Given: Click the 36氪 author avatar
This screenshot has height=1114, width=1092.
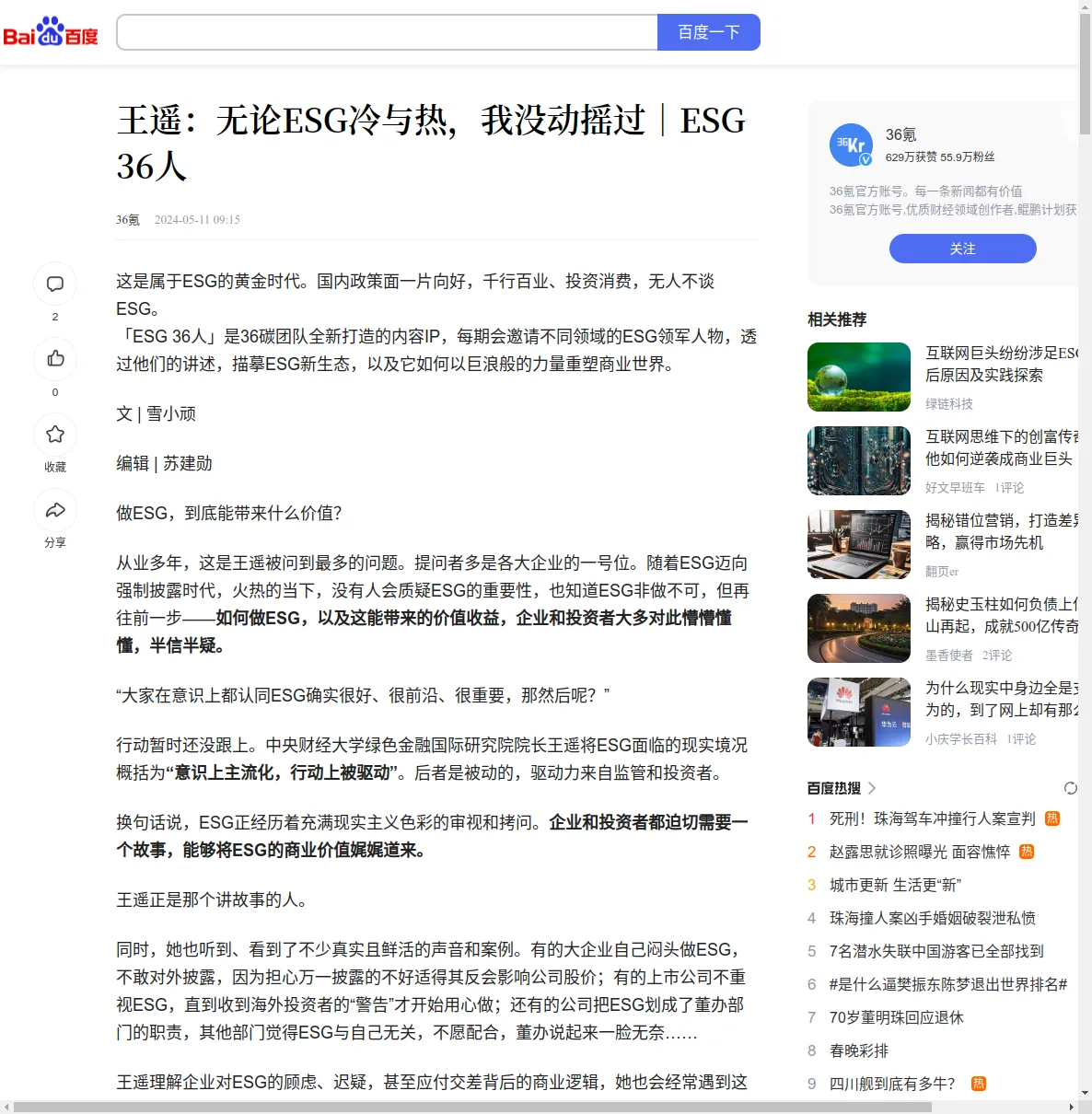Looking at the screenshot, I should coord(852,145).
